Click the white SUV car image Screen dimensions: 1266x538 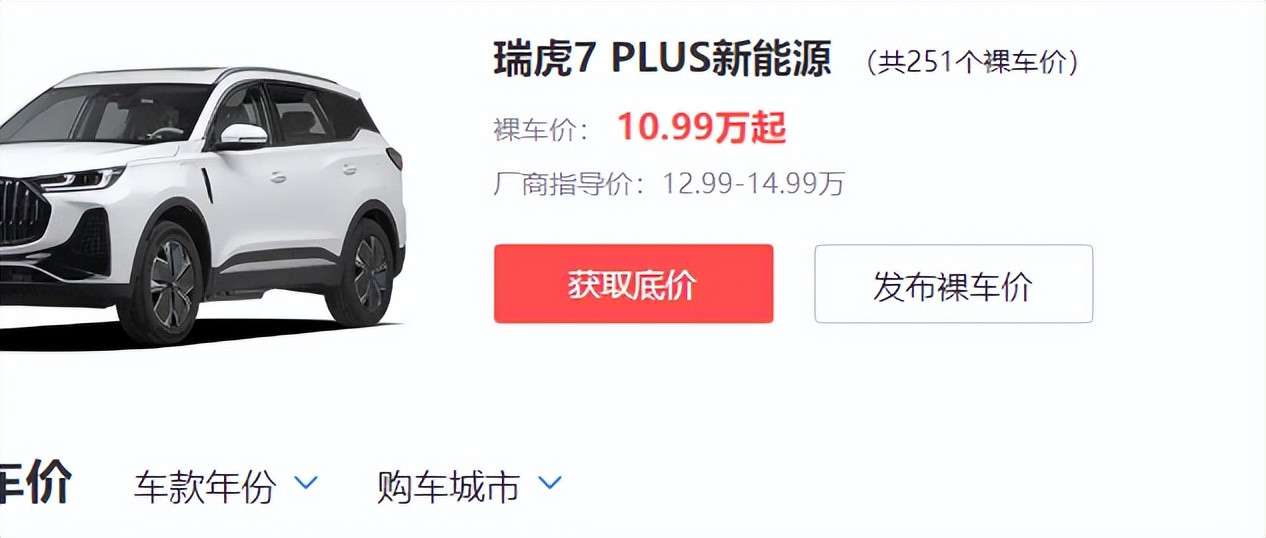[x=201, y=206]
